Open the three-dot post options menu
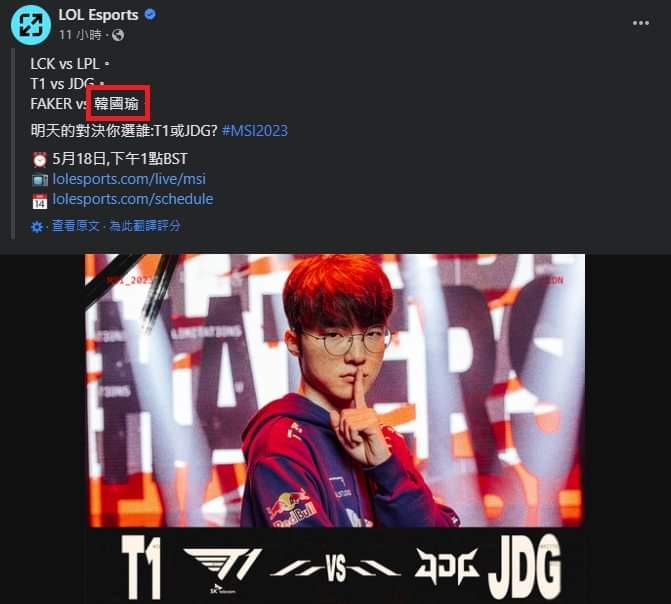The width and height of the screenshot is (671, 604). [641, 23]
